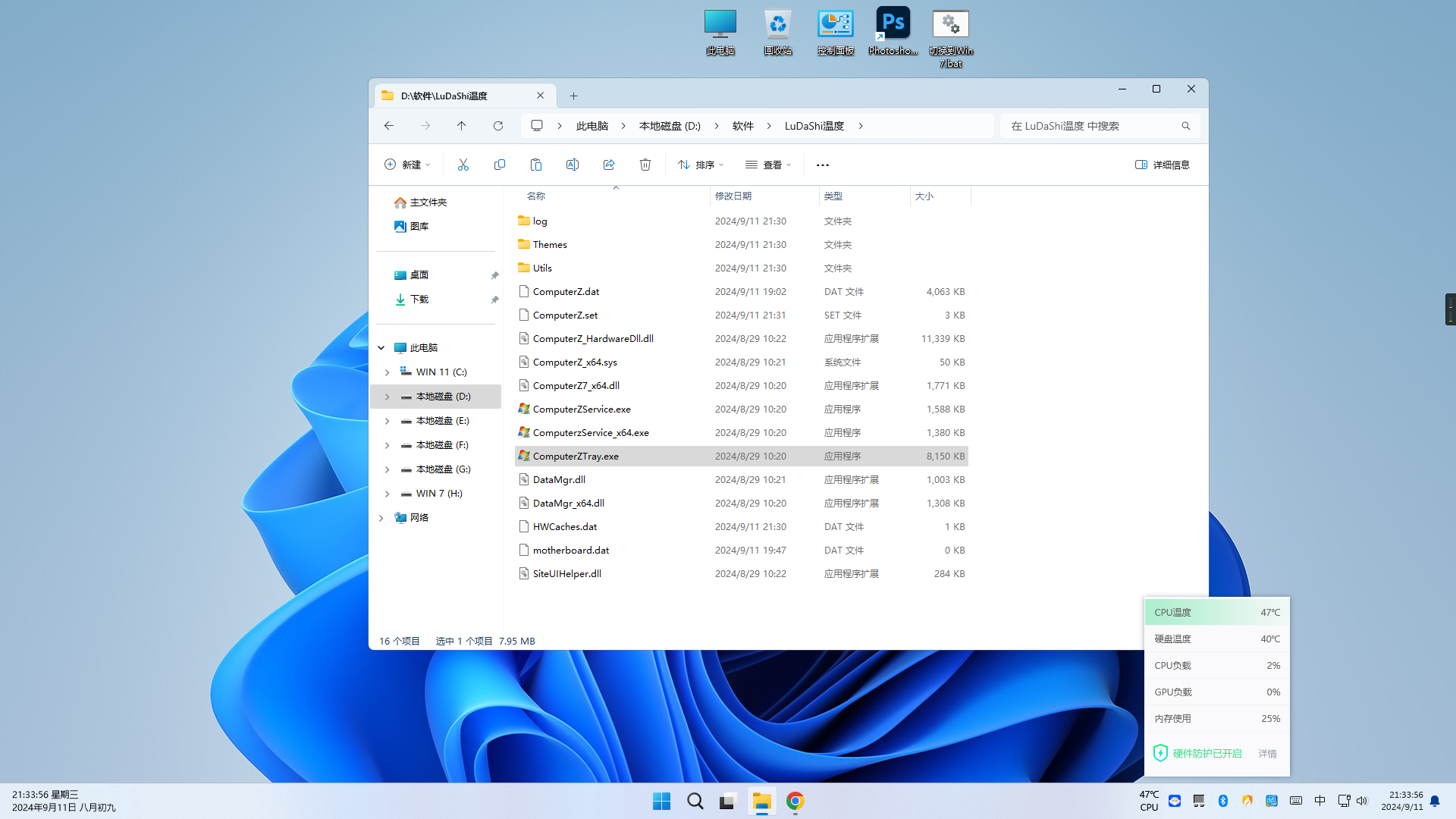Select 图库 in navigation pane

[x=419, y=227]
